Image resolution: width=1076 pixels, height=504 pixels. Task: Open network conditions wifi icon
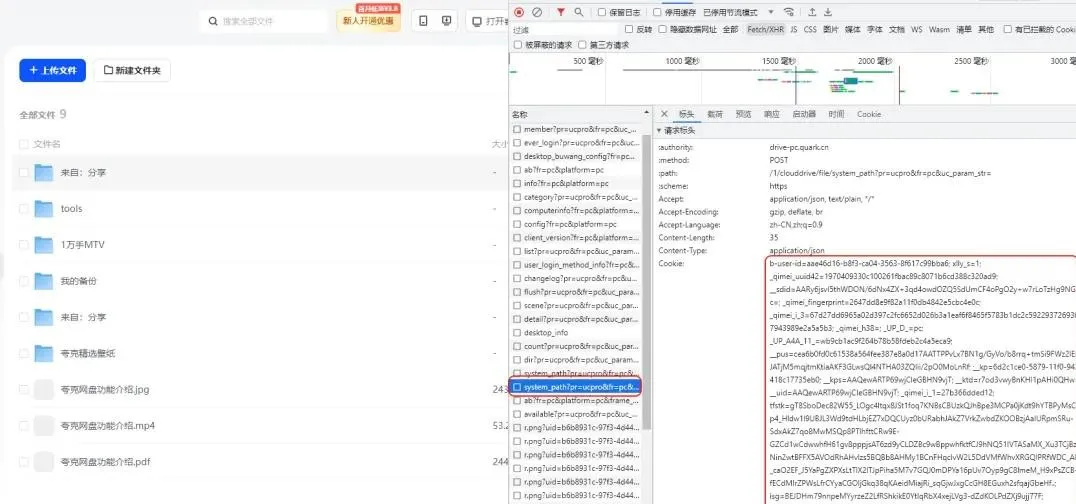(789, 12)
